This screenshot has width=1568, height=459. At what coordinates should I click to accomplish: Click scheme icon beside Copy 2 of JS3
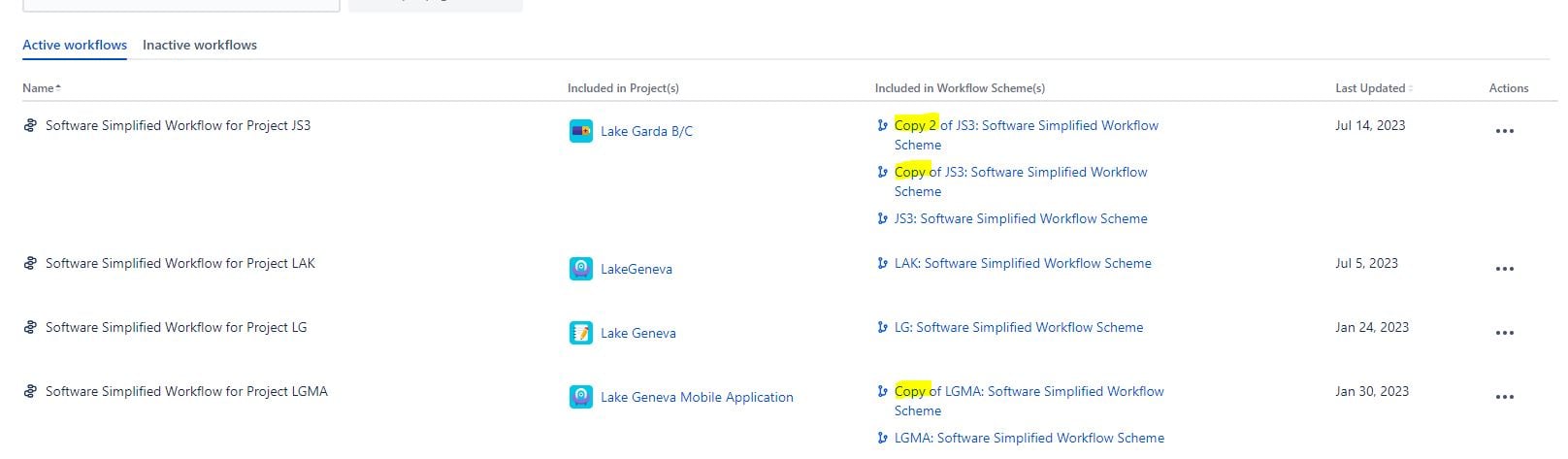pyautogui.click(x=882, y=125)
